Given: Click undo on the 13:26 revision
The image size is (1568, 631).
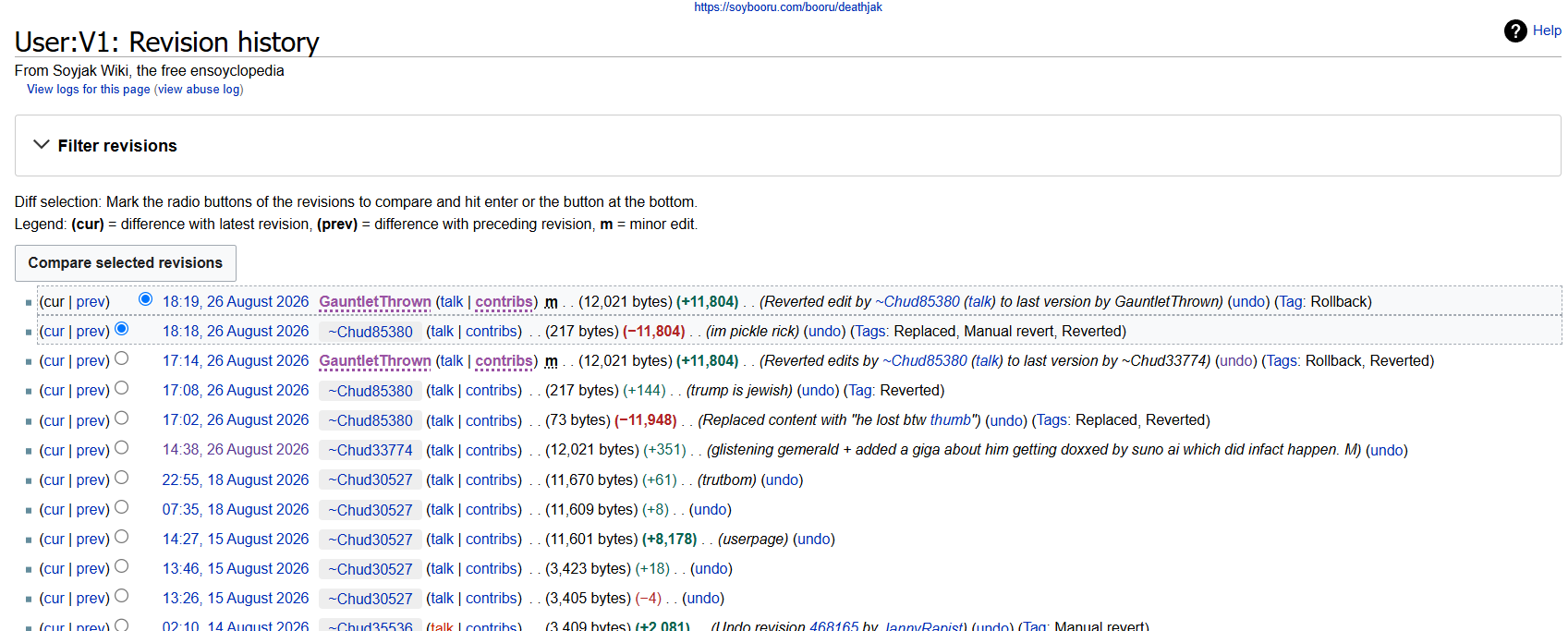Looking at the screenshot, I should pyautogui.click(x=703, y=599).
